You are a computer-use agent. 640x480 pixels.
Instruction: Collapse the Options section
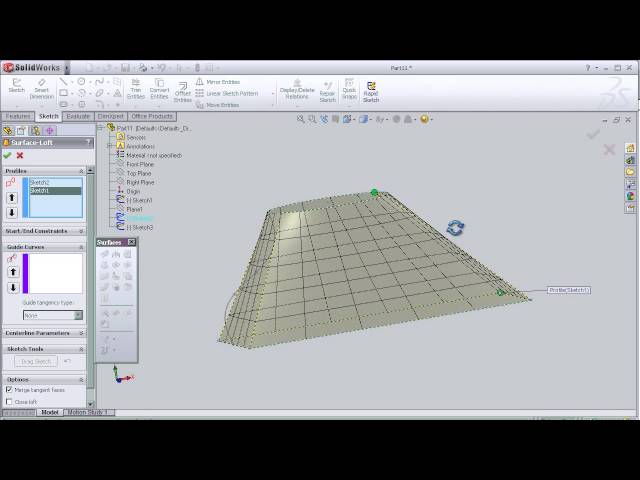81,380
